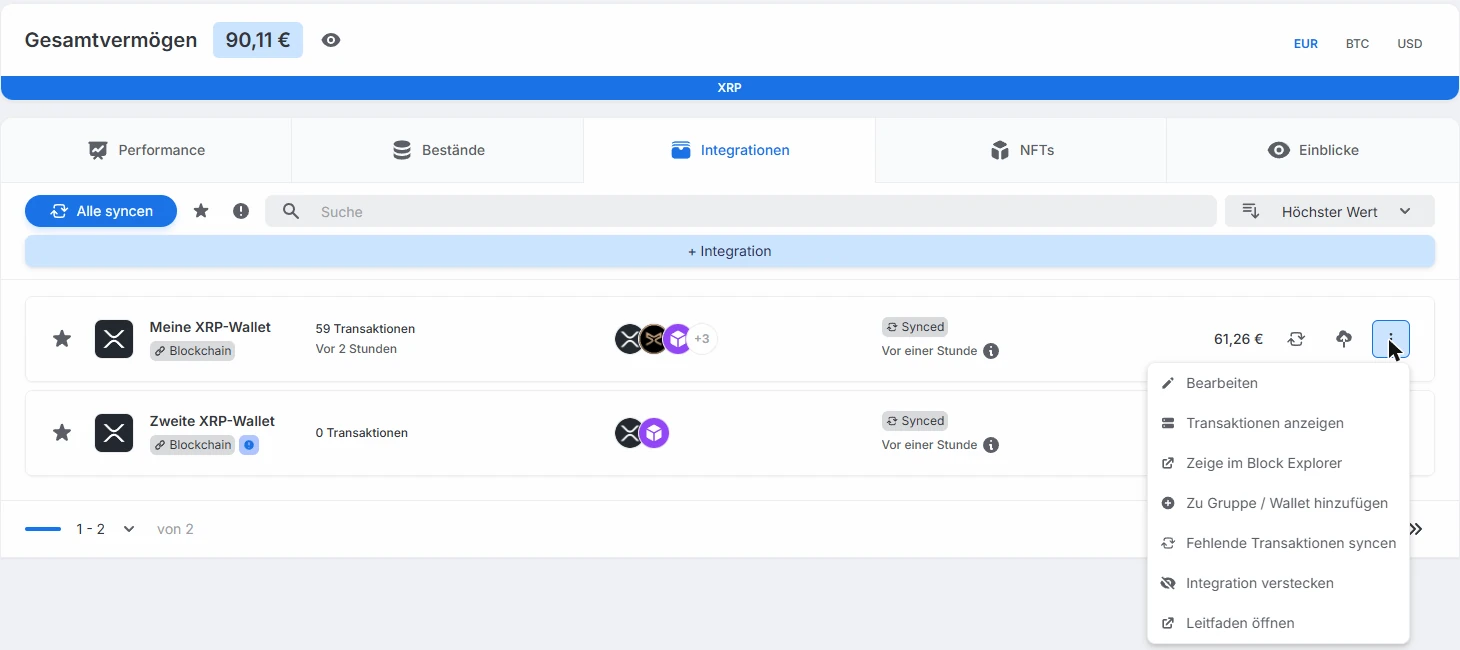Click the 61,26 € value

point(1238,339)
